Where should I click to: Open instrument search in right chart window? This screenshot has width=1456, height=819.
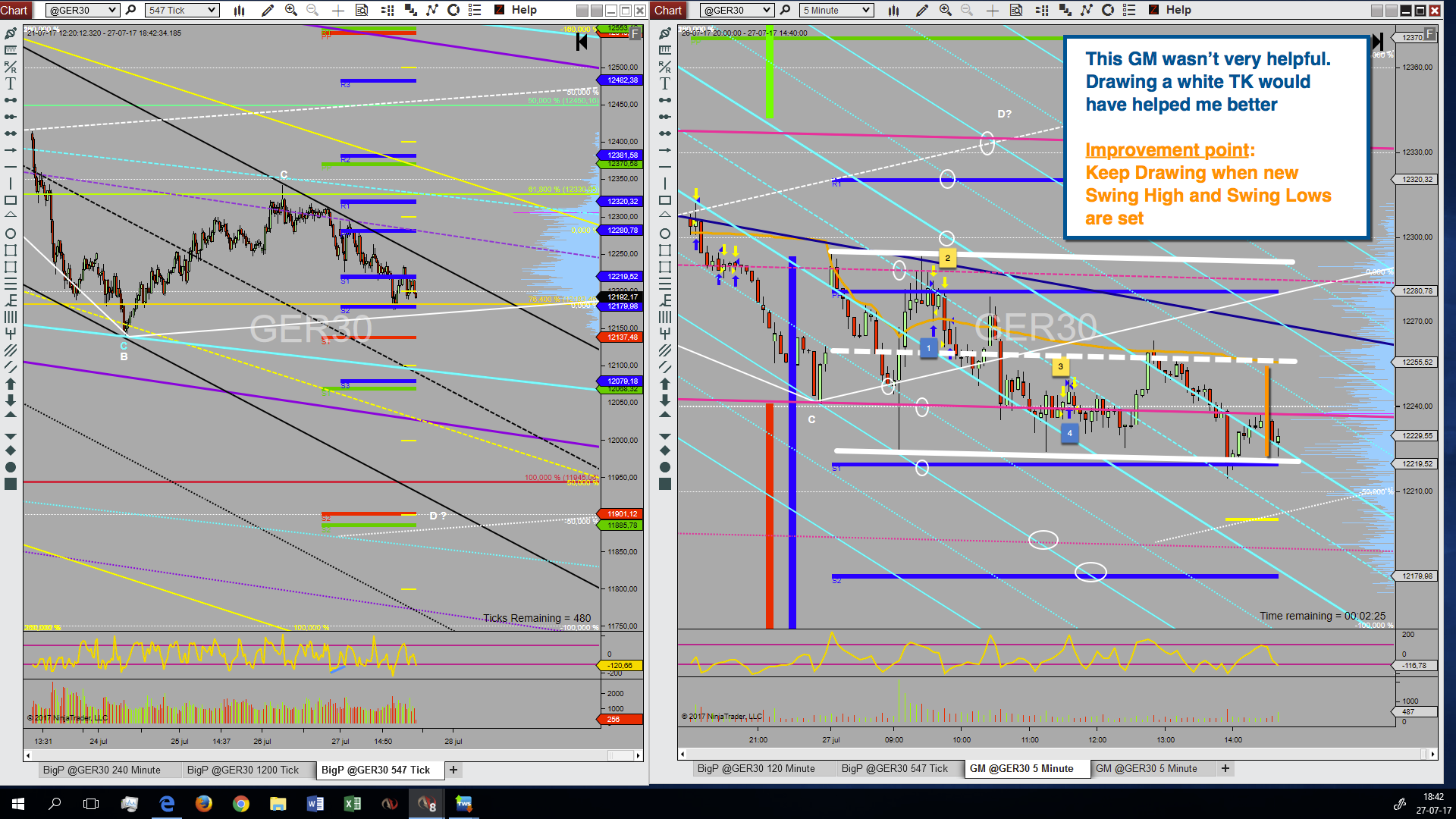[785, 10]
